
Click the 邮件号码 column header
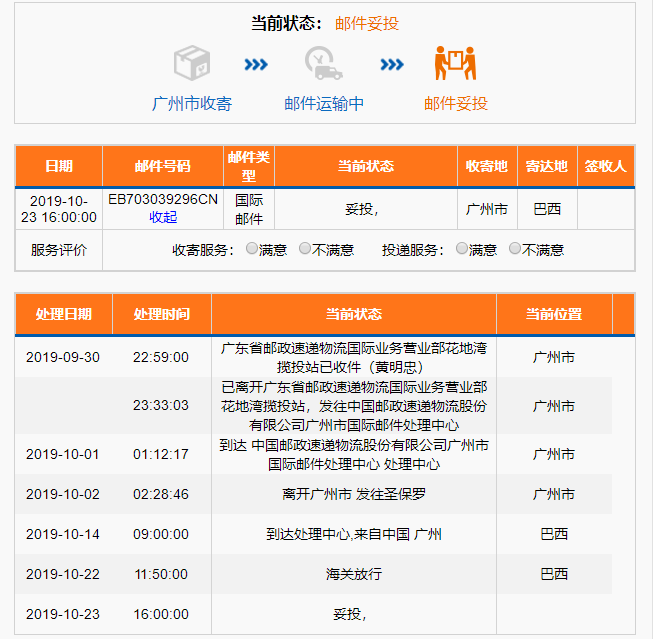coord(163,166)
